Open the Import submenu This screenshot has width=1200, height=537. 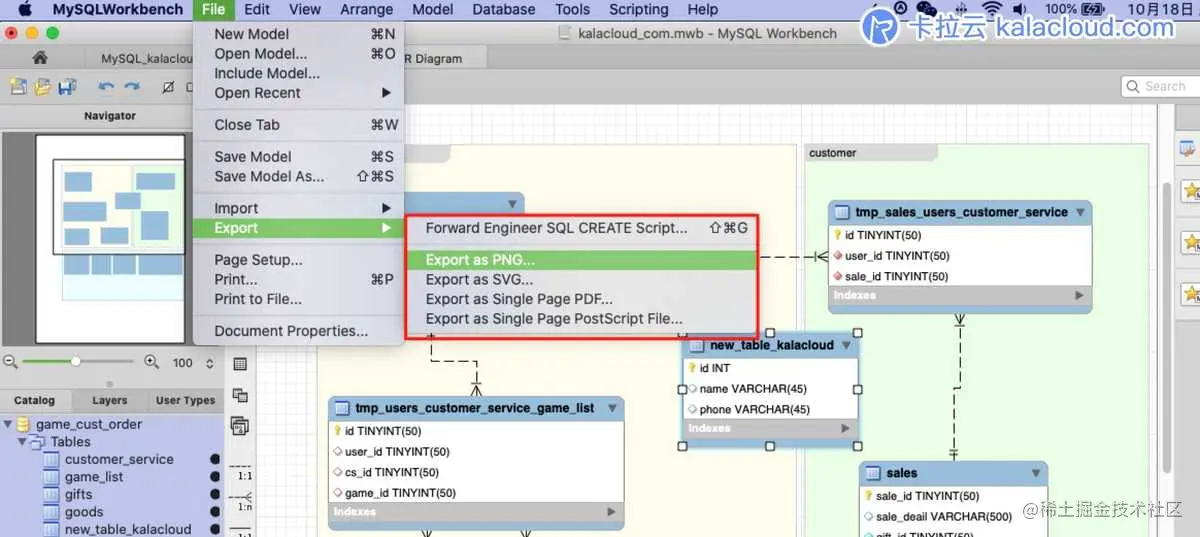[x=299, y=208]
